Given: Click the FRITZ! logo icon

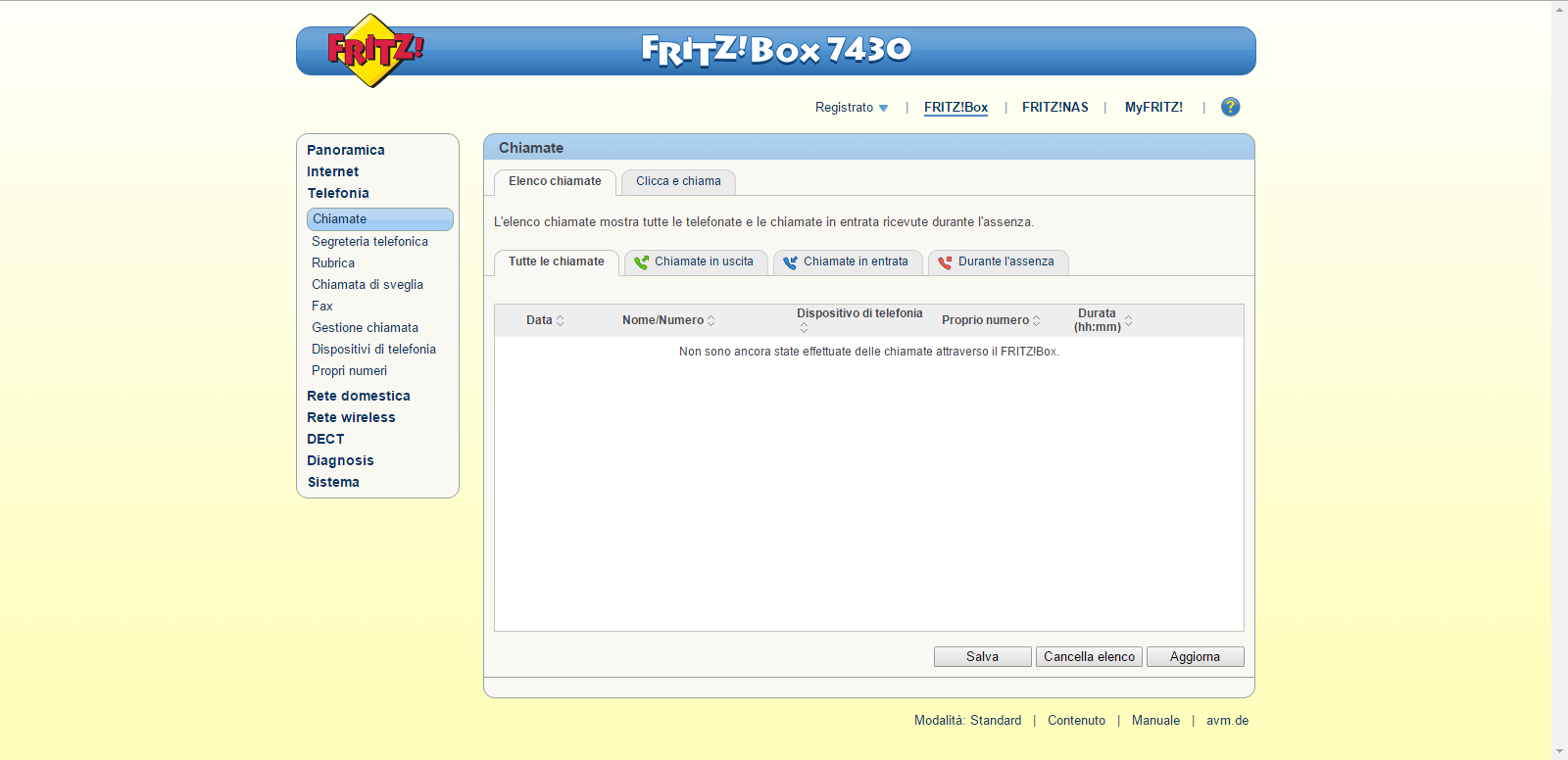Looking at the screenshot, I should pos(371,50).
